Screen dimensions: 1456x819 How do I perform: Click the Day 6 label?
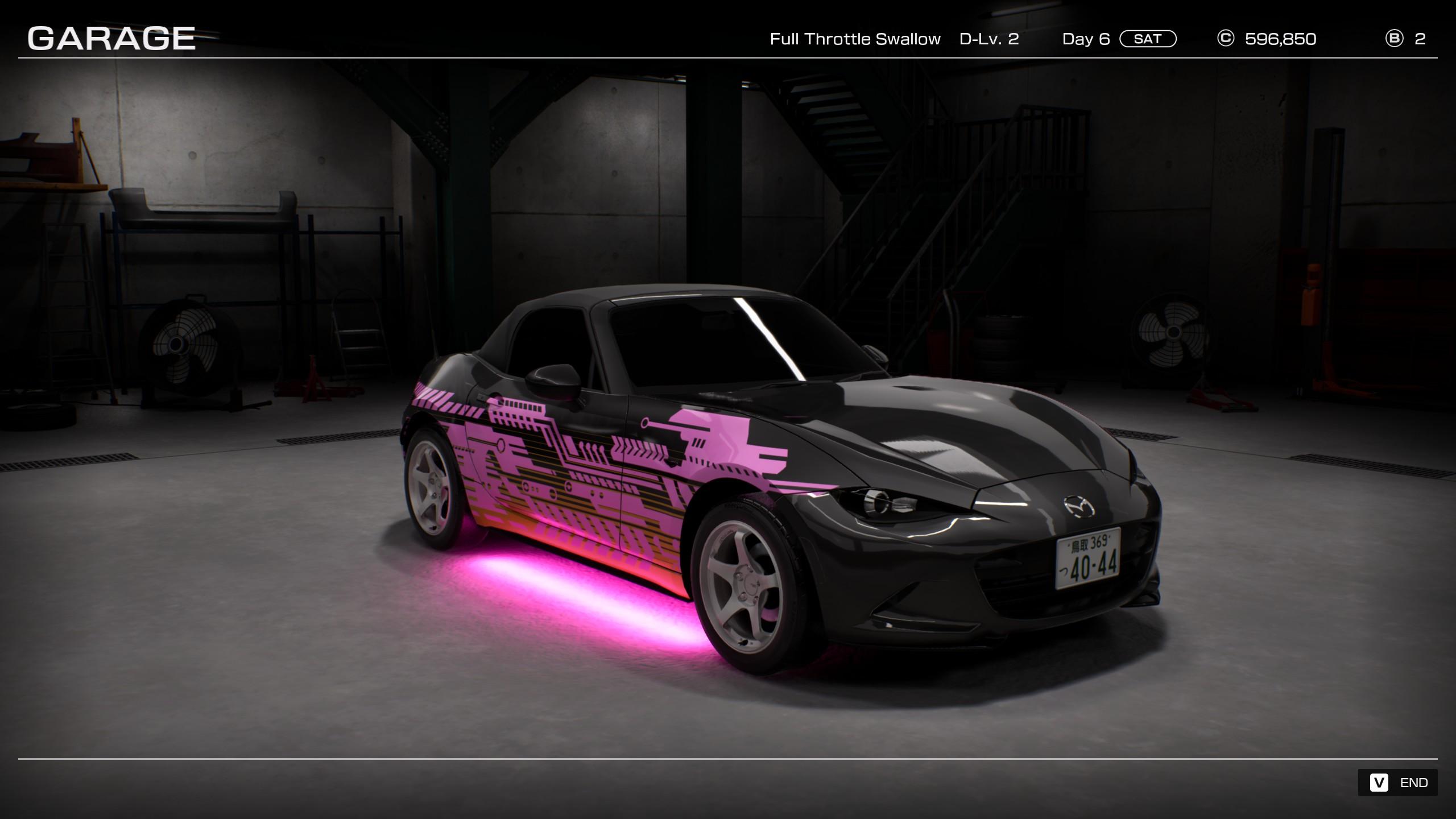[1086, 39]
